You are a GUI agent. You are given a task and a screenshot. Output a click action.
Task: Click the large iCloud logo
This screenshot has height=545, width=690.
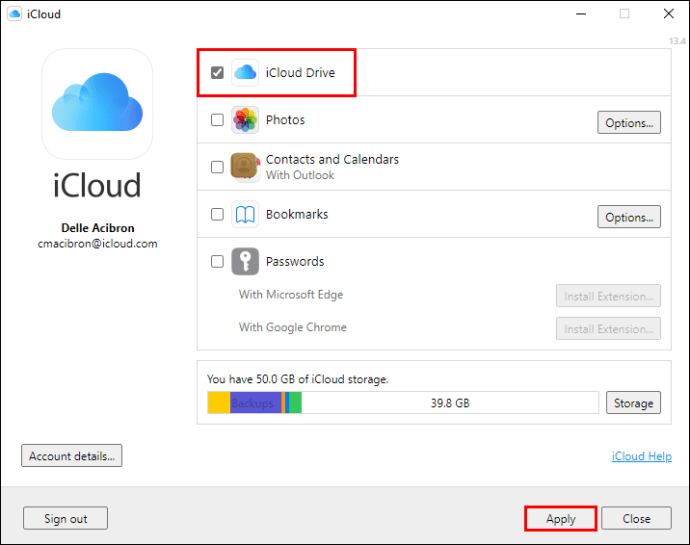click(x=97, y=104)
